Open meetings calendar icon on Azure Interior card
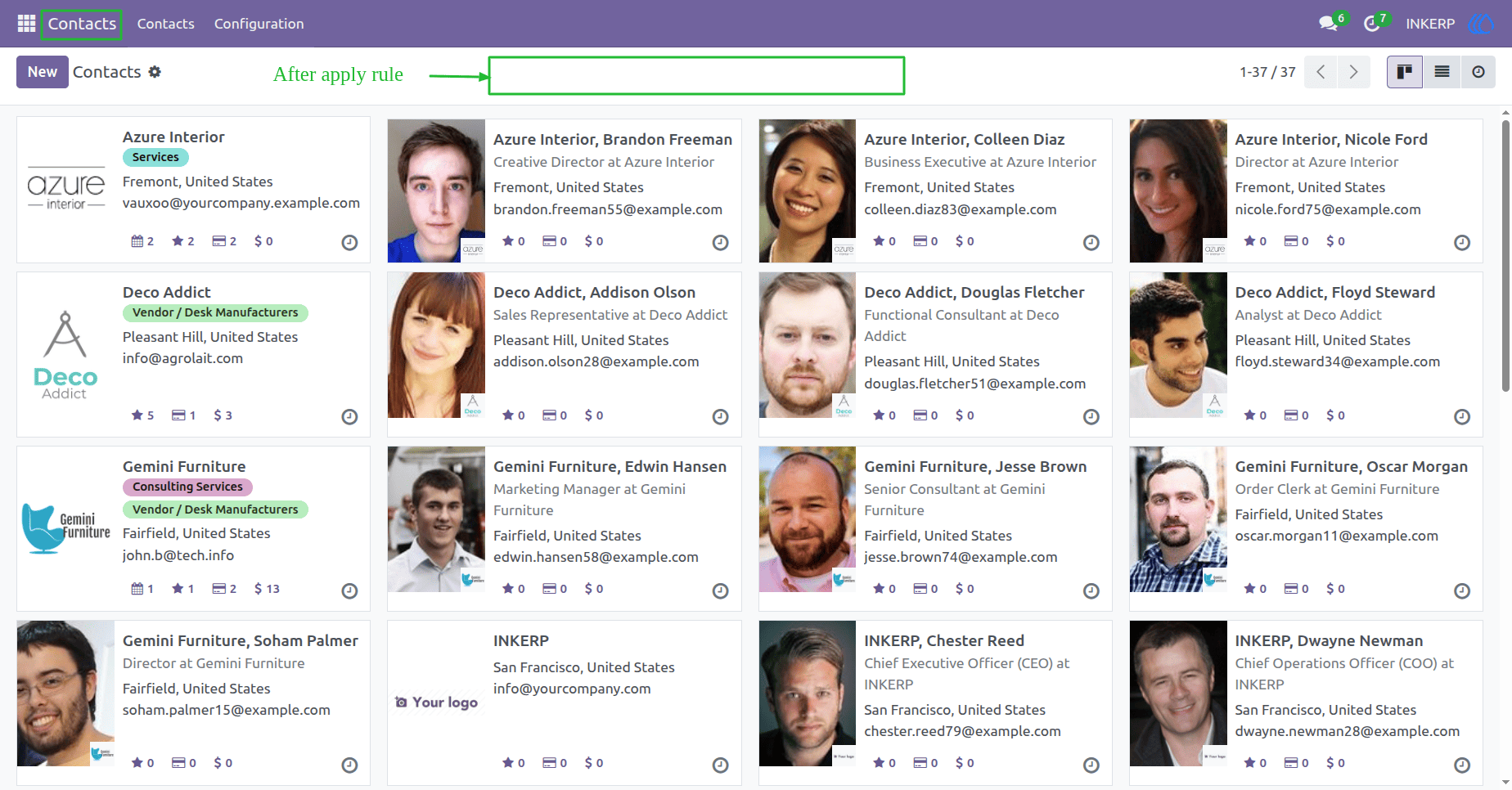Image resolution: width=1512 pixels, height=790 pixels. [137, 241]
